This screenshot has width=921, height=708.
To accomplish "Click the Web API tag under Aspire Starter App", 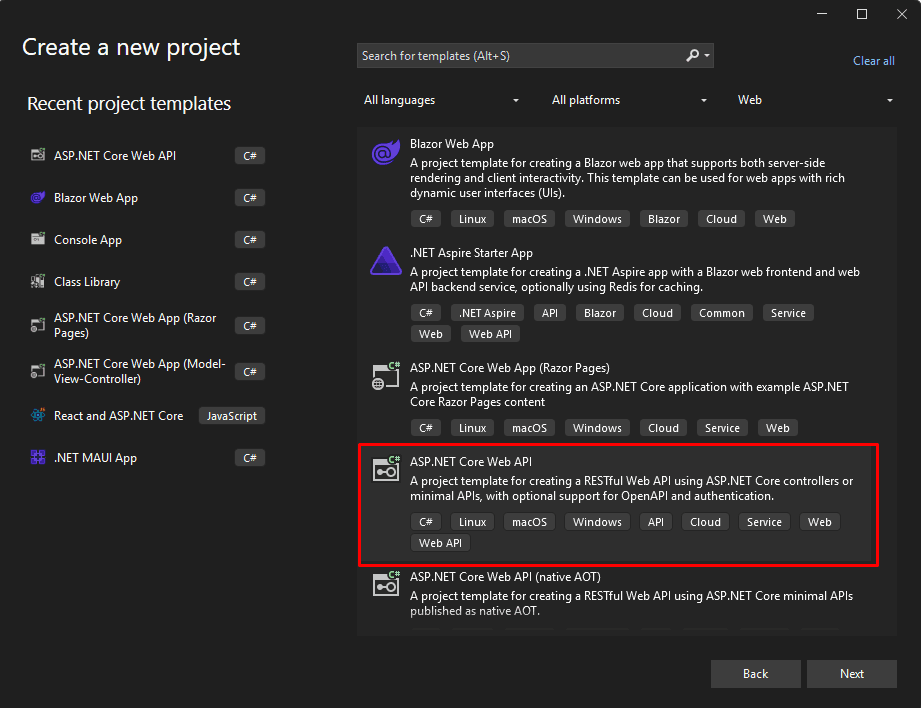I will [x=490, y=334].
